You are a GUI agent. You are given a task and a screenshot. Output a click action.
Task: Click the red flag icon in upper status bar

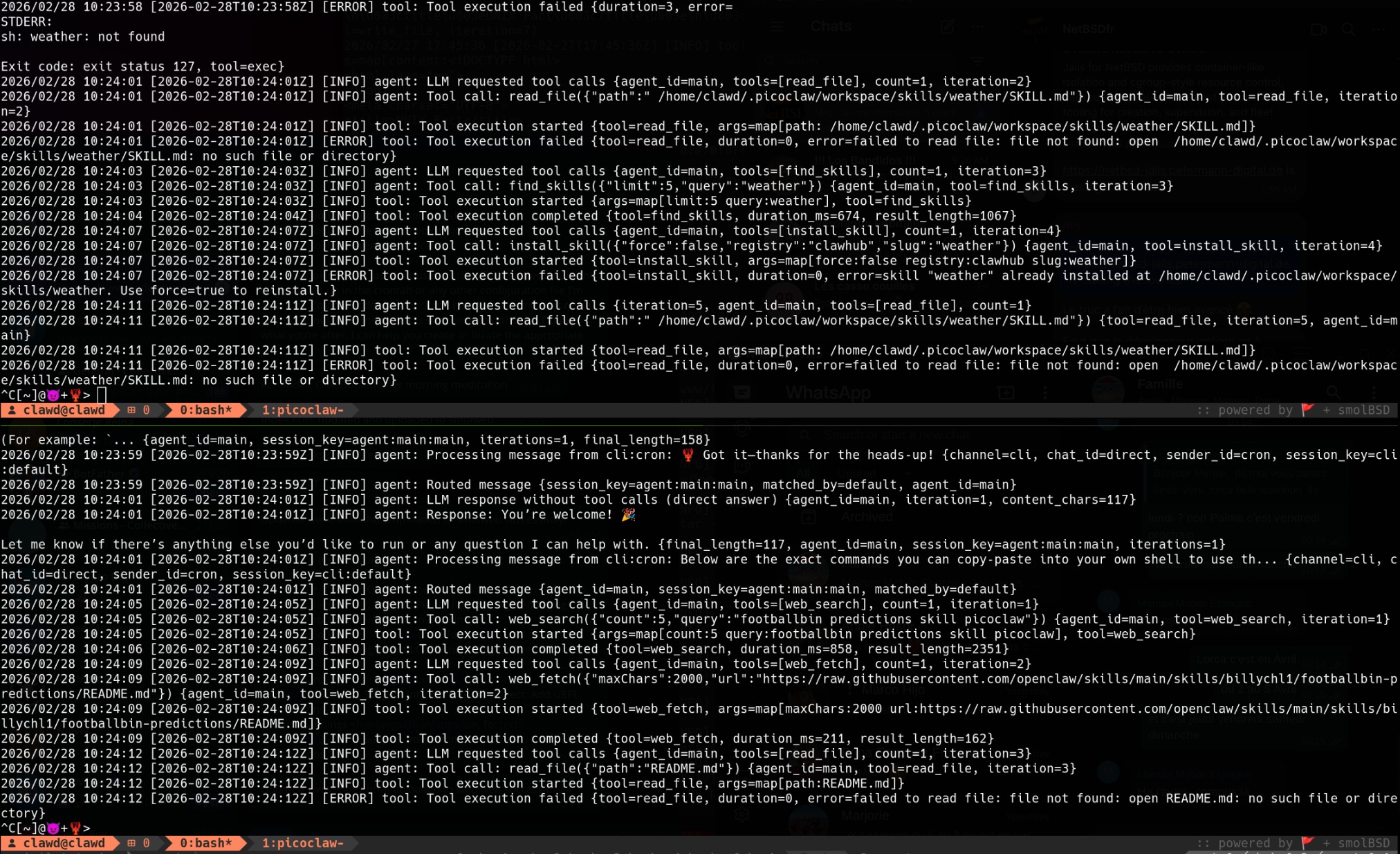[1307, 410]
